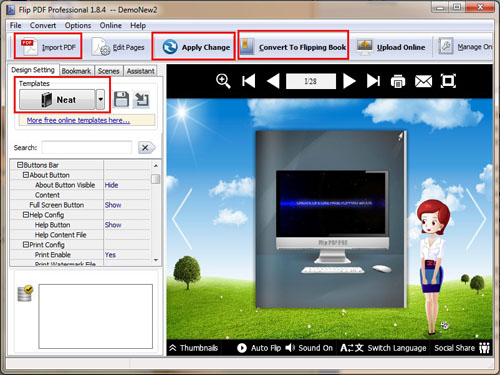Open the Online menu
500x375 pixels.
point(110,25)
